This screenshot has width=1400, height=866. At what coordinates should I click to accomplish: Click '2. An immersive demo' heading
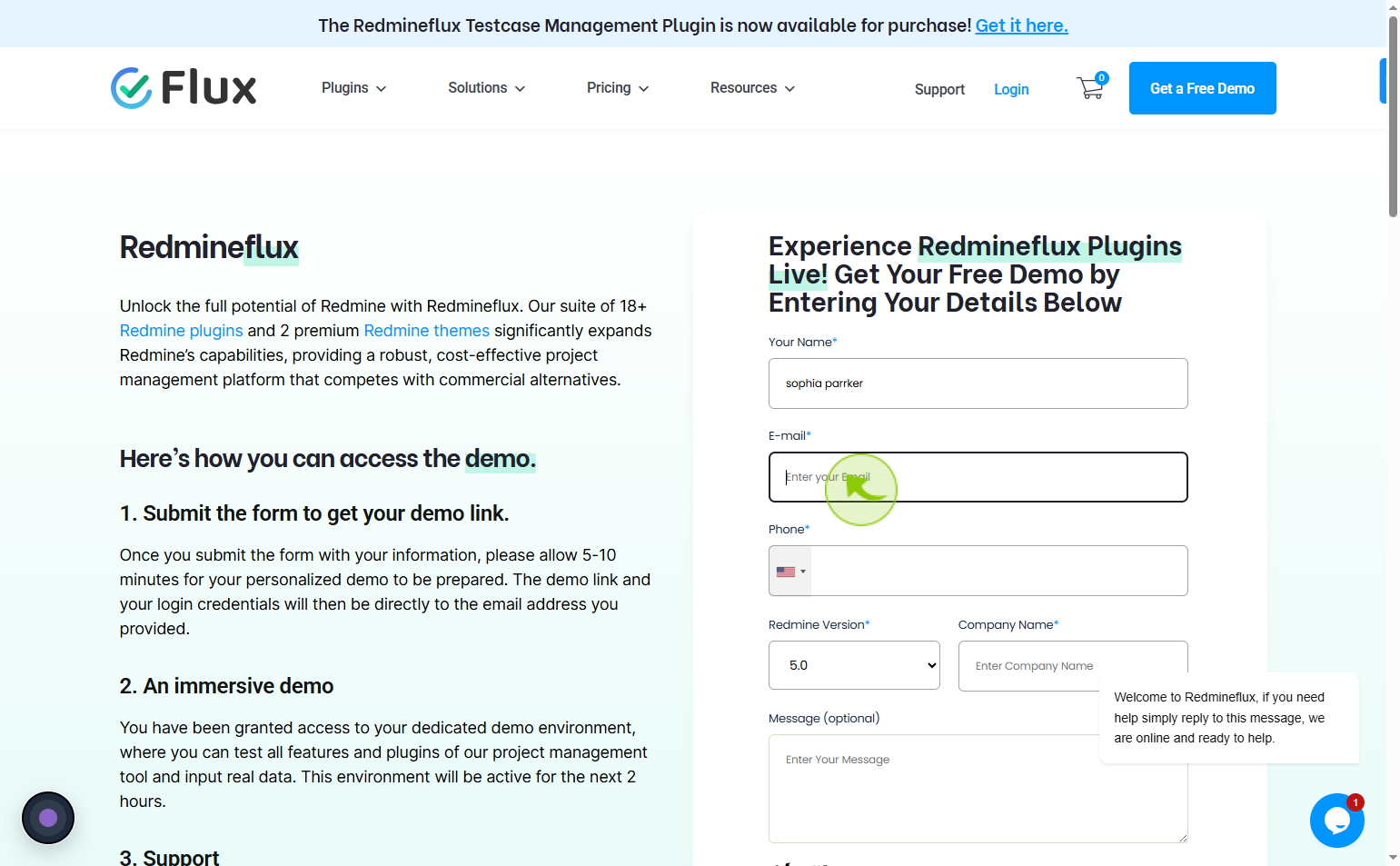226,686
